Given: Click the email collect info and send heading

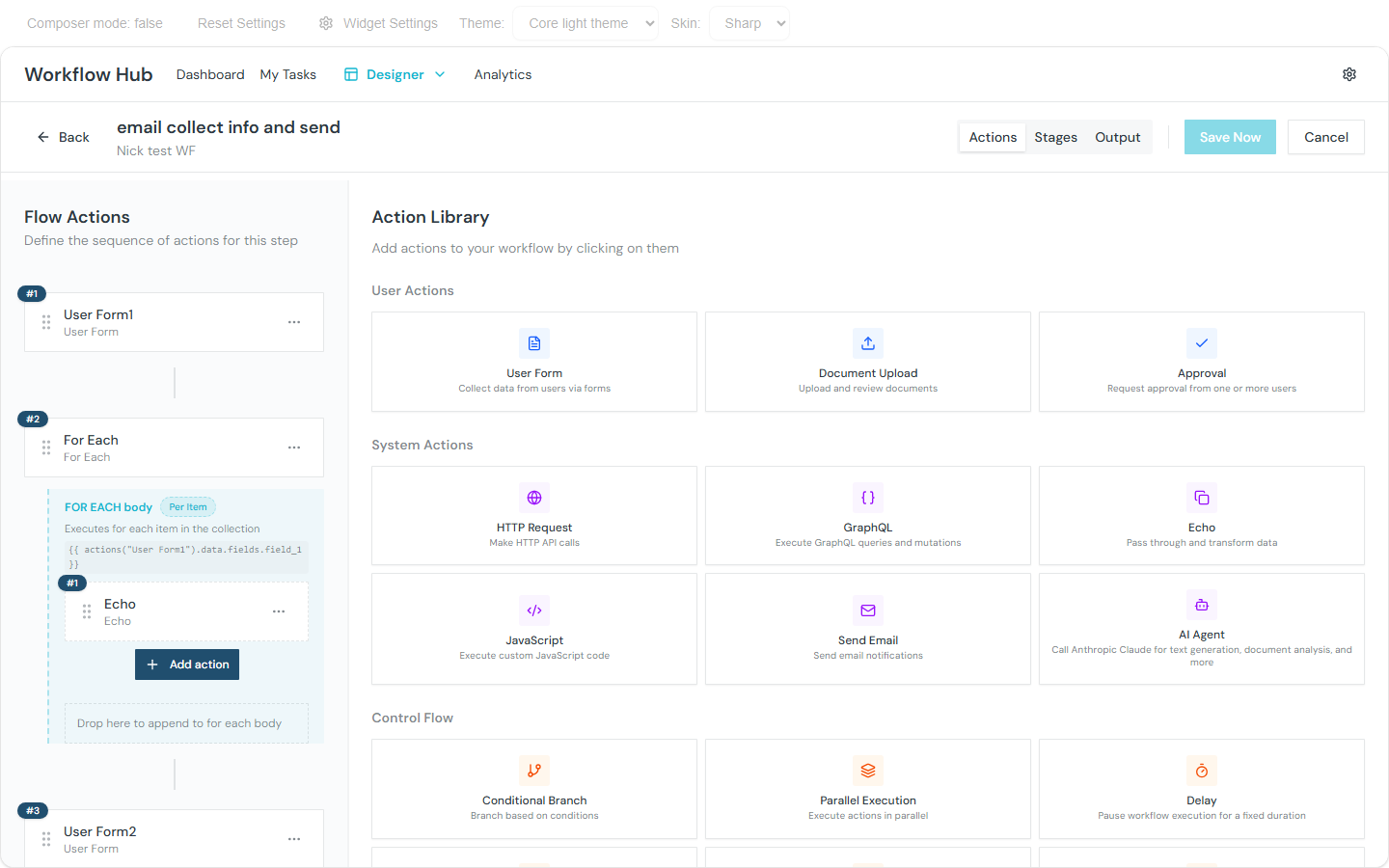Looking at the screenshot, I should 229,127.
